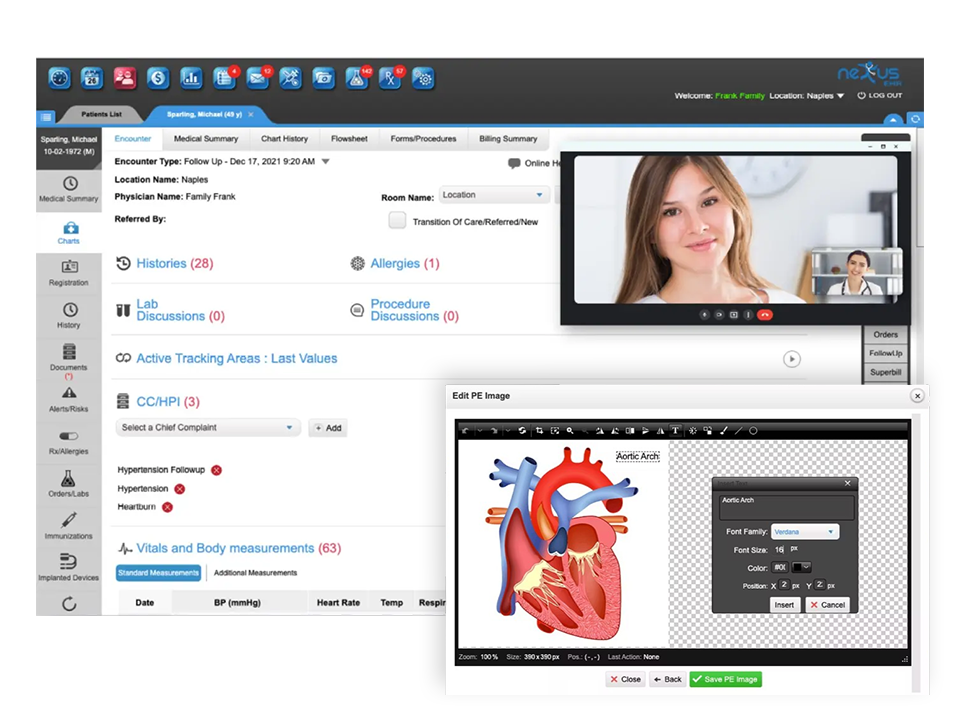Check Transition Of Care/Referred/New checkbox
The width and height of the screenshot is (960, 720).
[x=397, y=221]
